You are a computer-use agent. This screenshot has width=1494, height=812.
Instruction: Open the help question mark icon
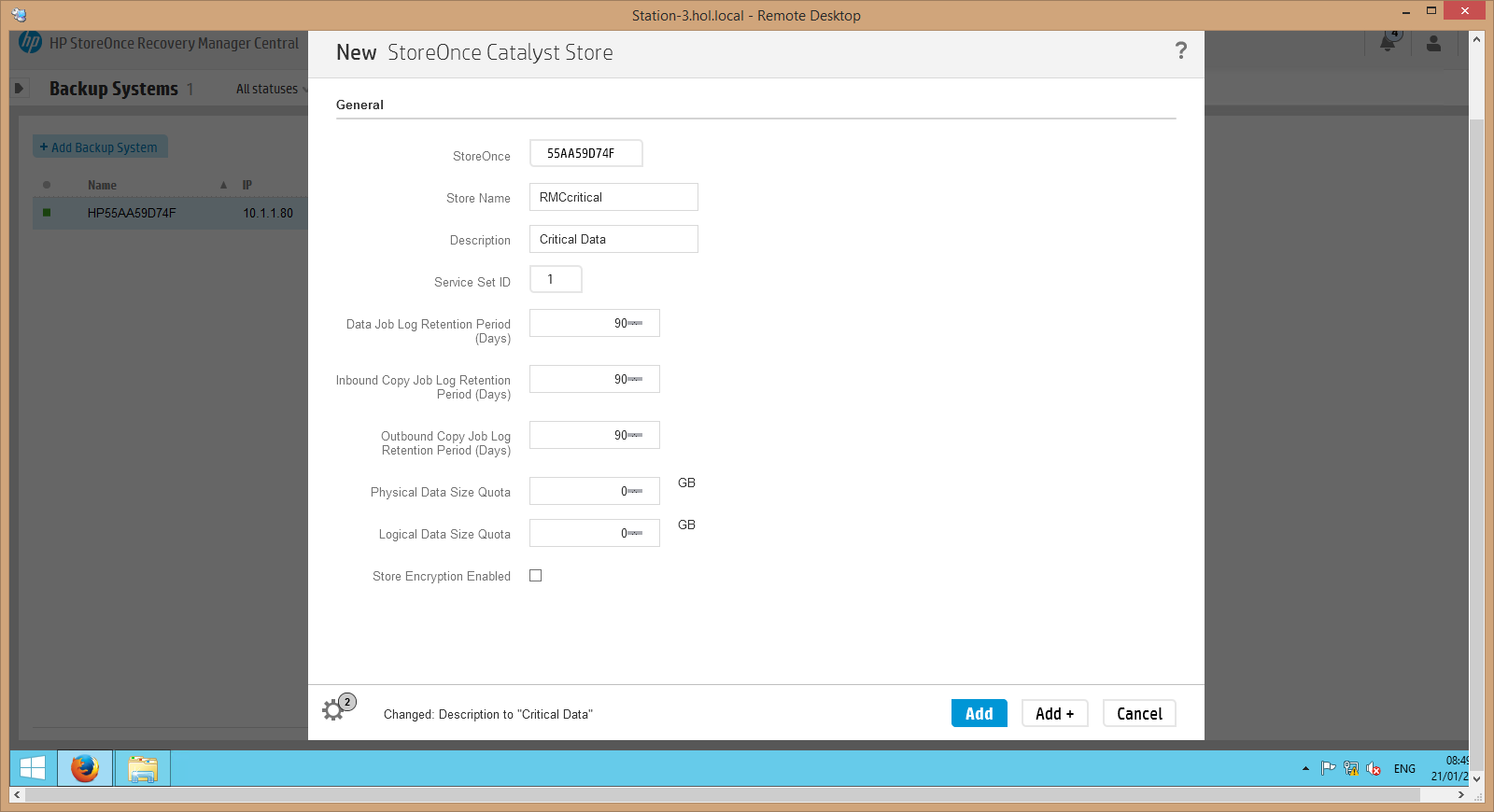(1181, 50)
